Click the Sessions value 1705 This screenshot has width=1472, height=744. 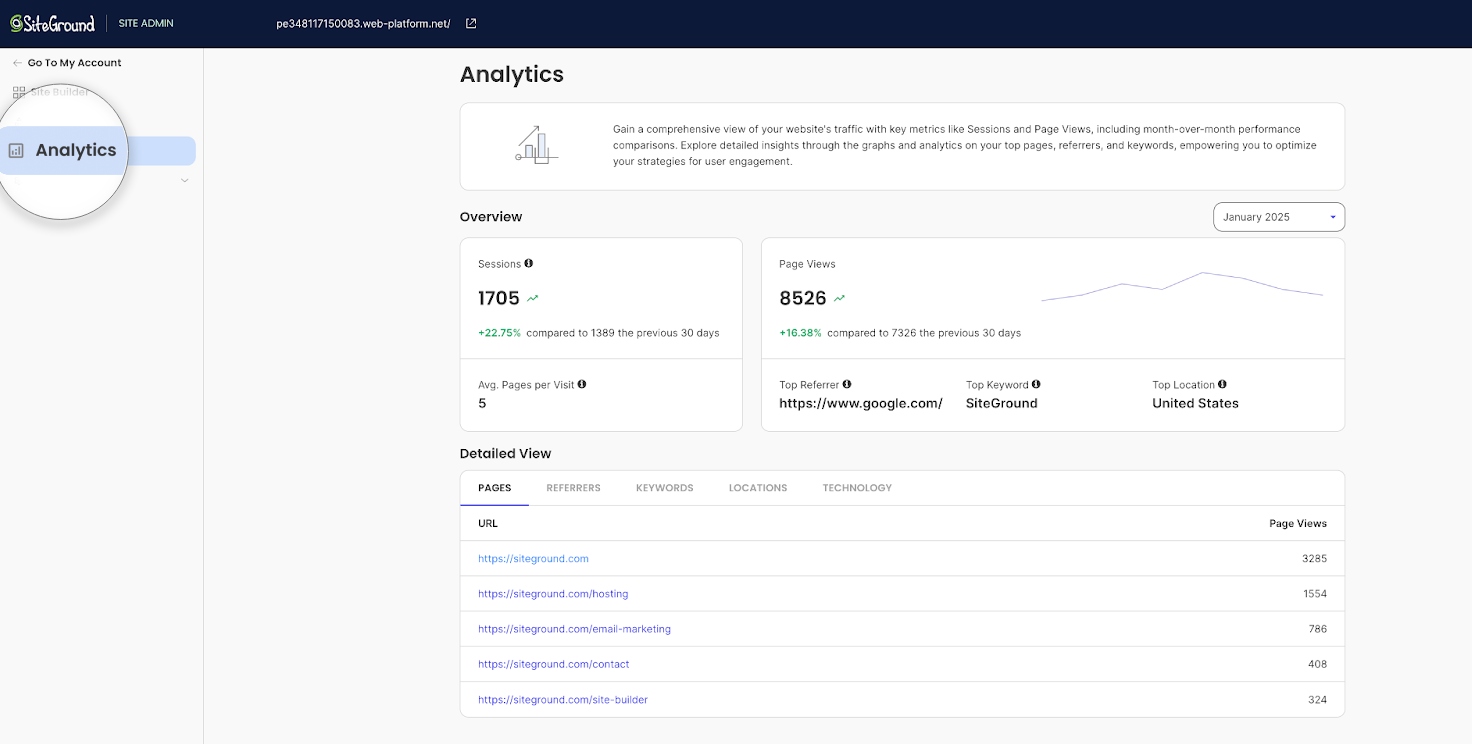coord(499,298)
